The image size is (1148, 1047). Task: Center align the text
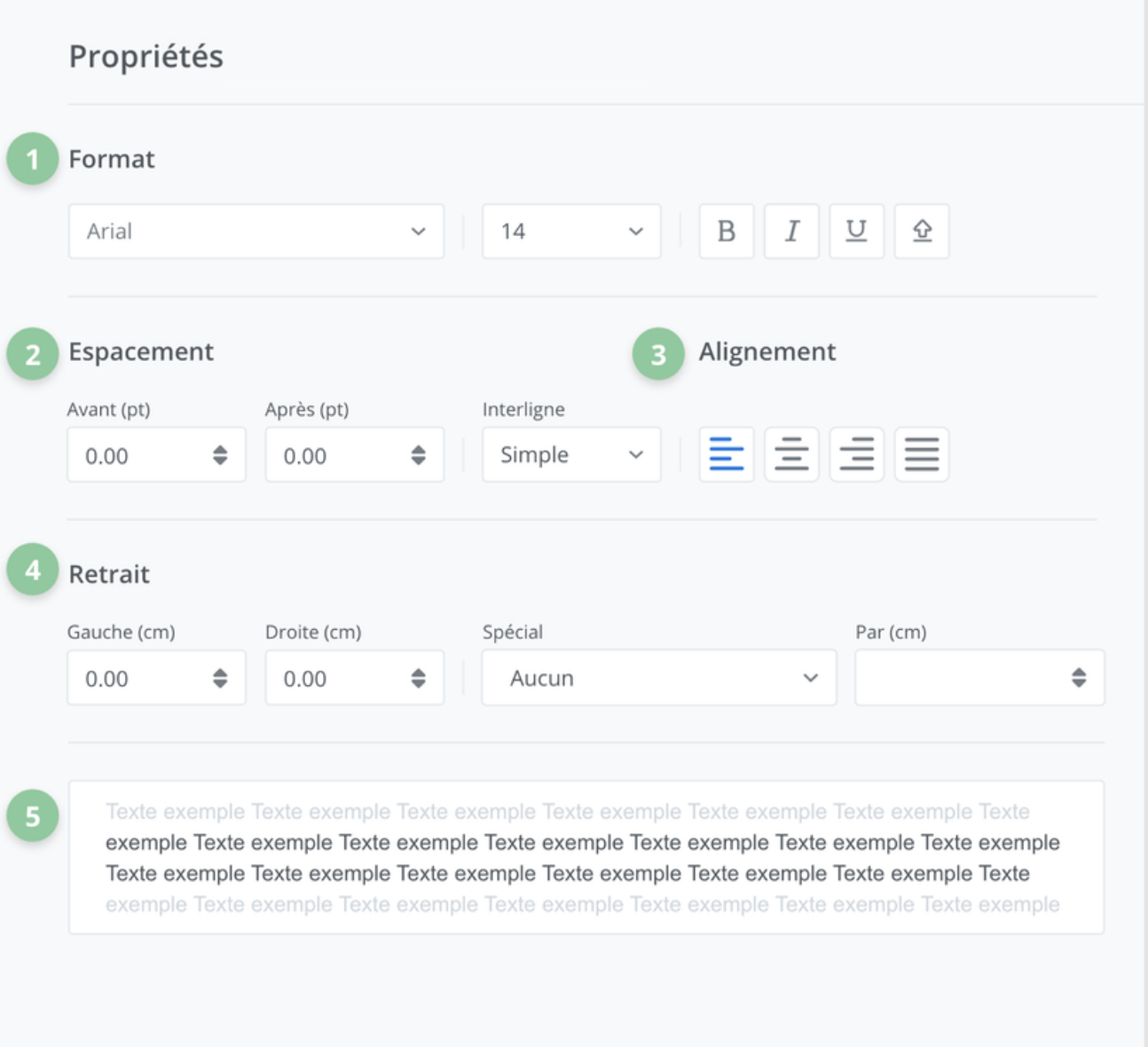tap(791, 454)
